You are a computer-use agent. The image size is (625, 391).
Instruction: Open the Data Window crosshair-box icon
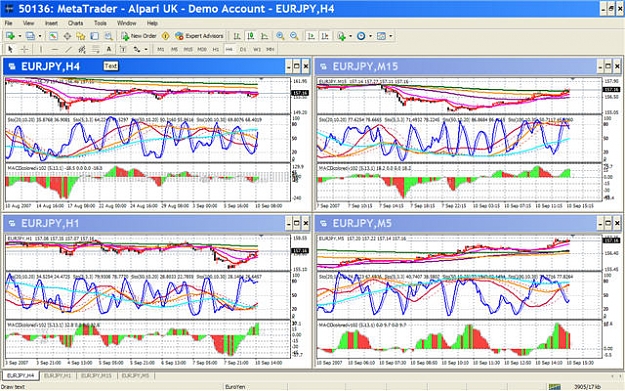[67, 36]
